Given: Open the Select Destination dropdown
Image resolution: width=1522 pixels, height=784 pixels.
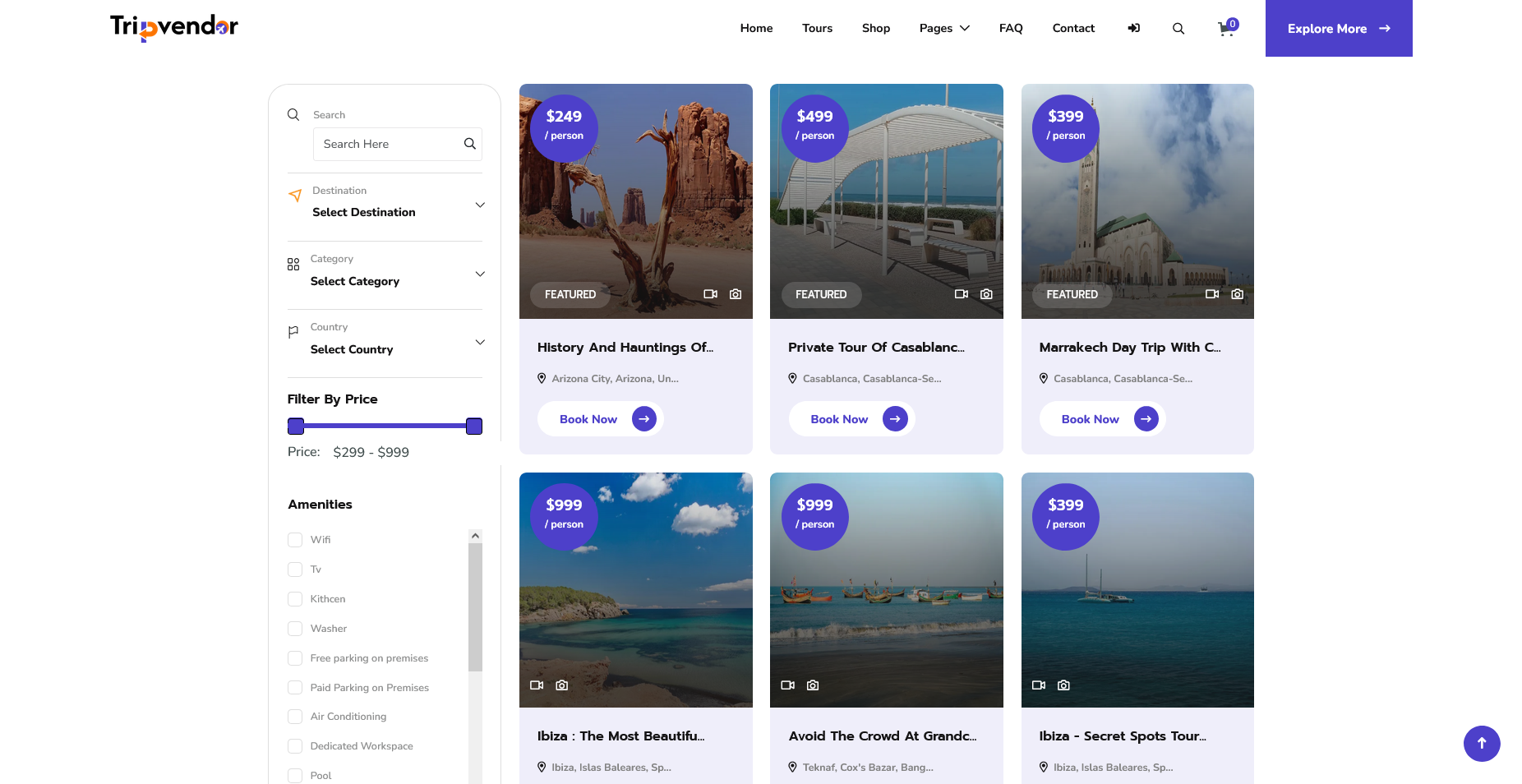Looking at the screenshot, I should (x=398, y=212).
